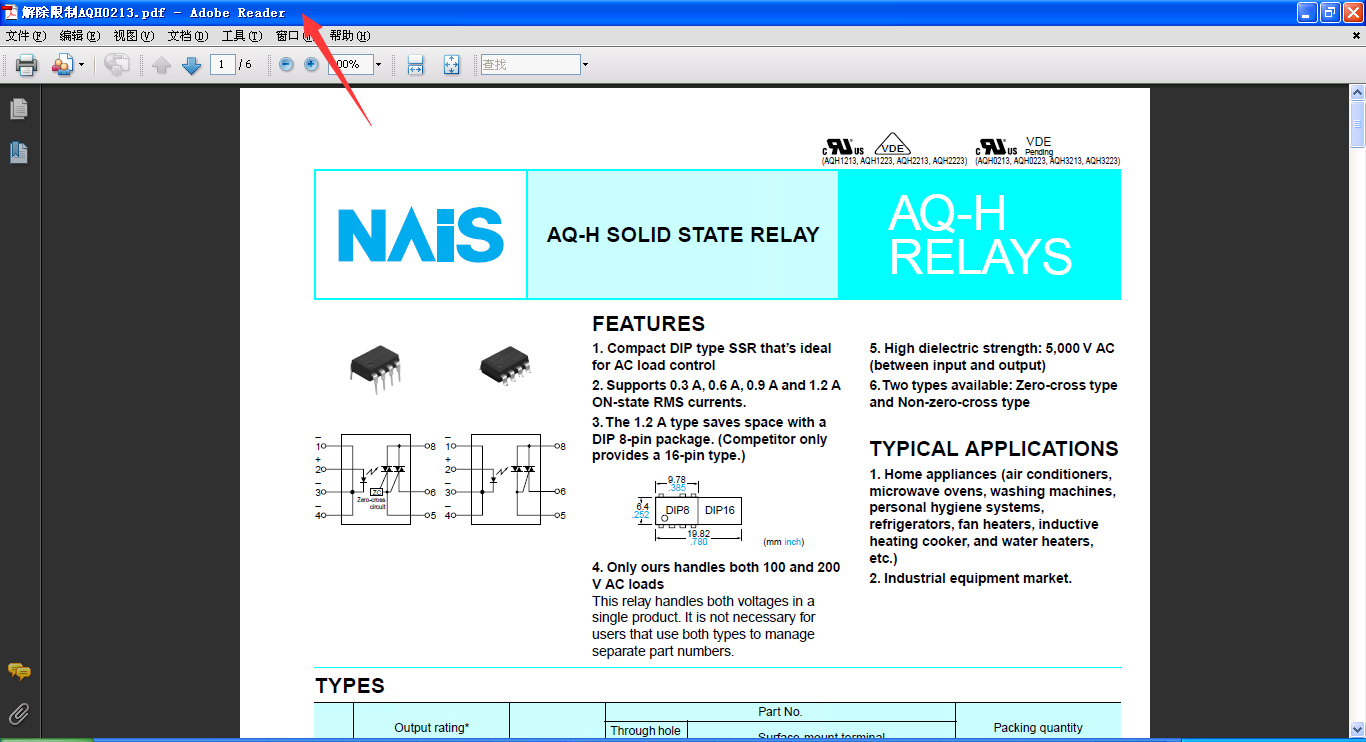Screen dimensions: 1366x742
Task: Click the 'AQ-H RELAYS' cyan title
Action: tap(980, 235)
